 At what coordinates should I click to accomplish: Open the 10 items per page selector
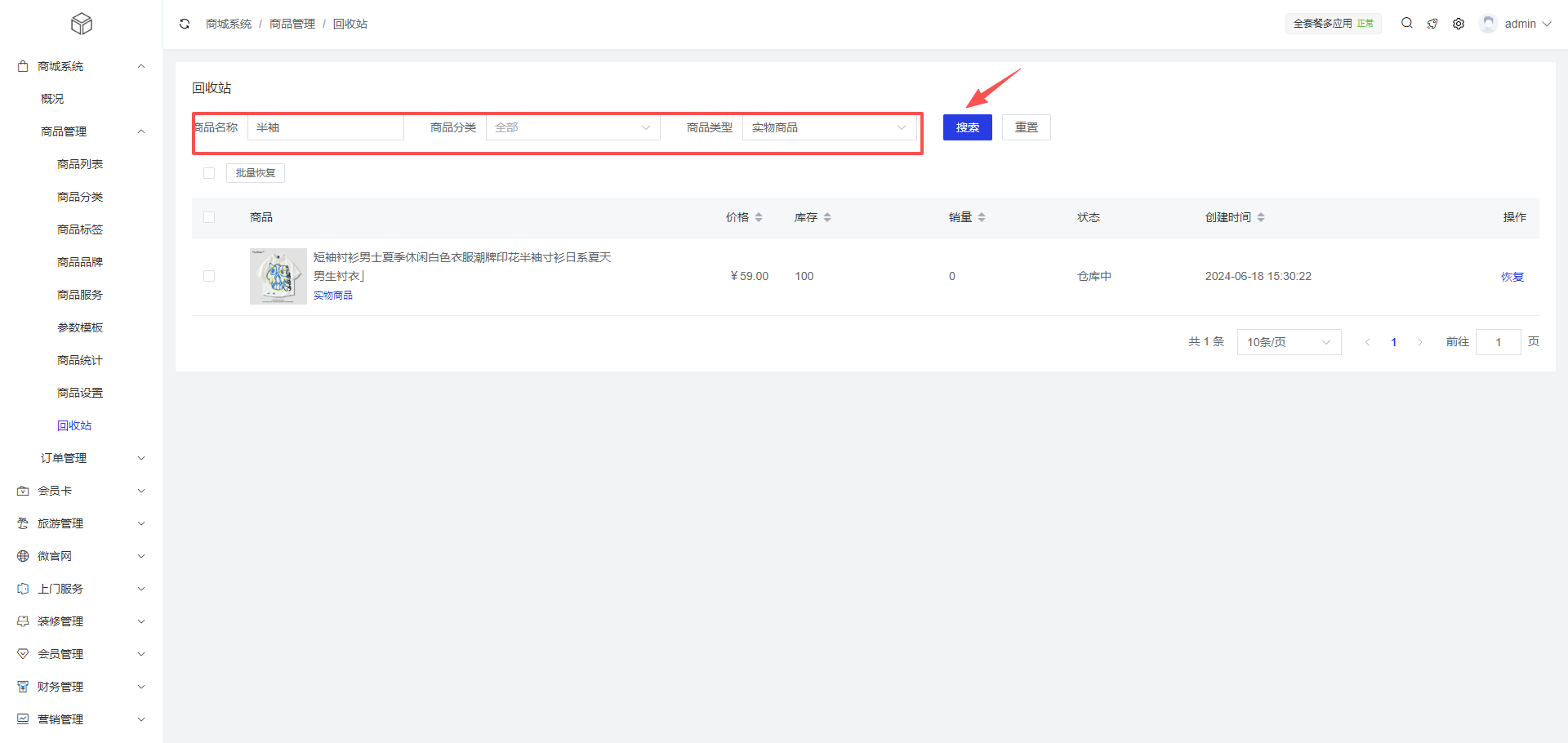(1289, 342)
